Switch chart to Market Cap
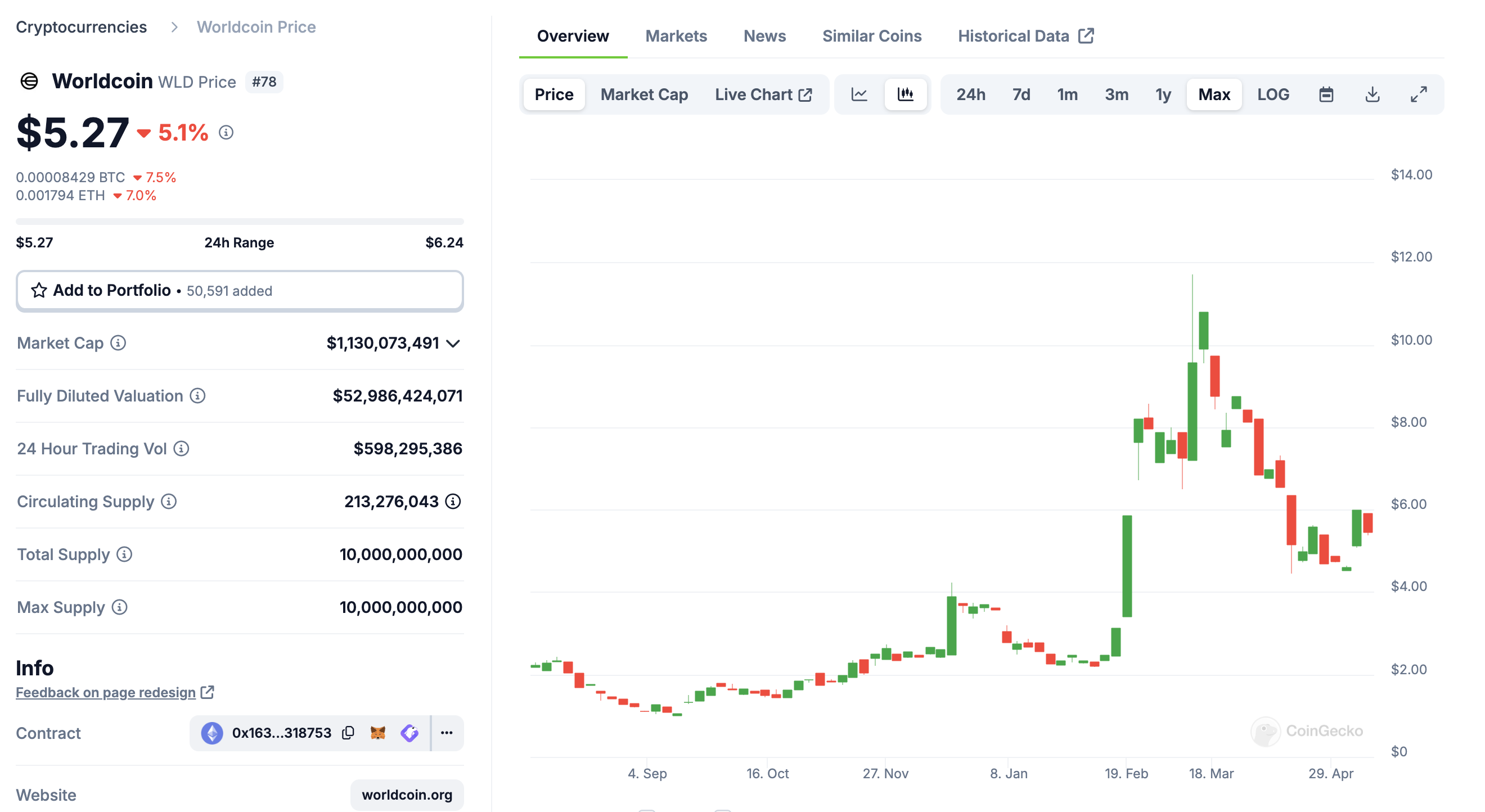Screen dimensions: 1485x812 644,94
